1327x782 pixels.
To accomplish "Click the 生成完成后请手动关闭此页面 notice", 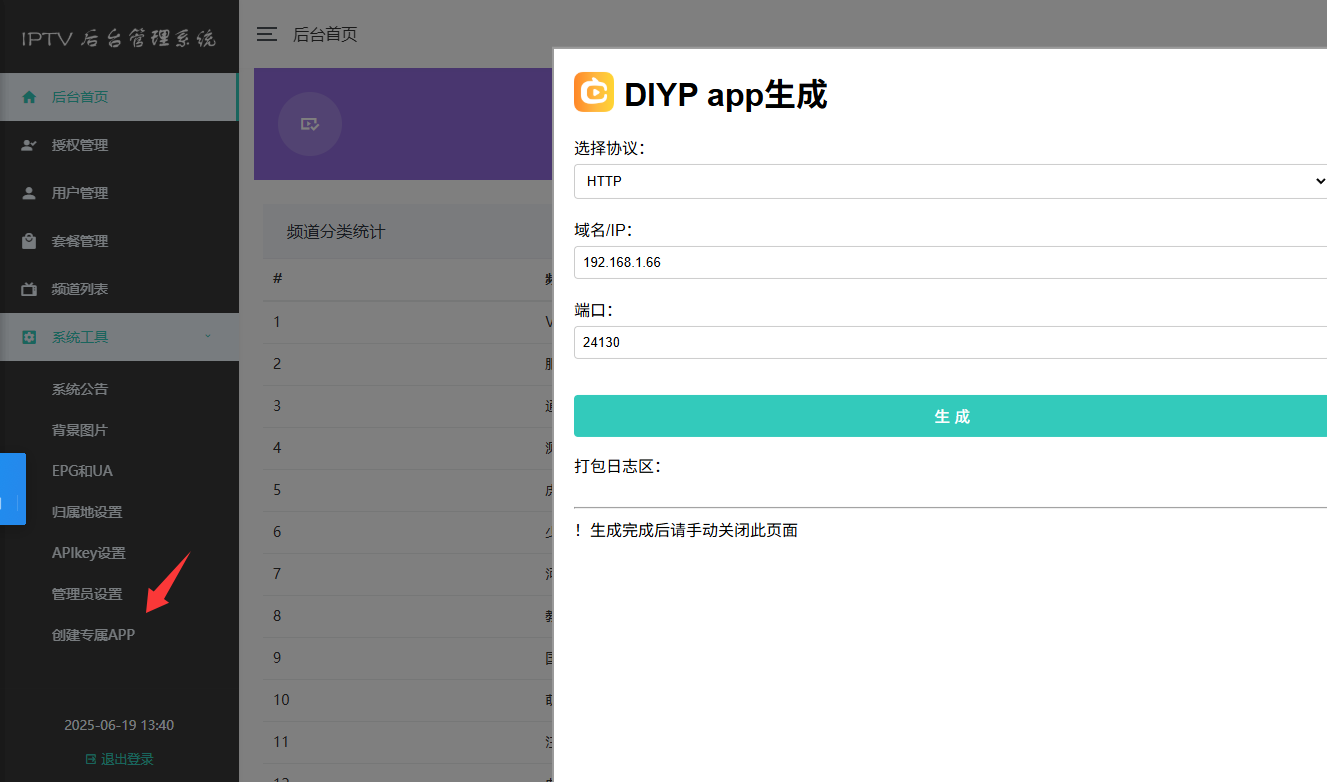I will [694, 530].
